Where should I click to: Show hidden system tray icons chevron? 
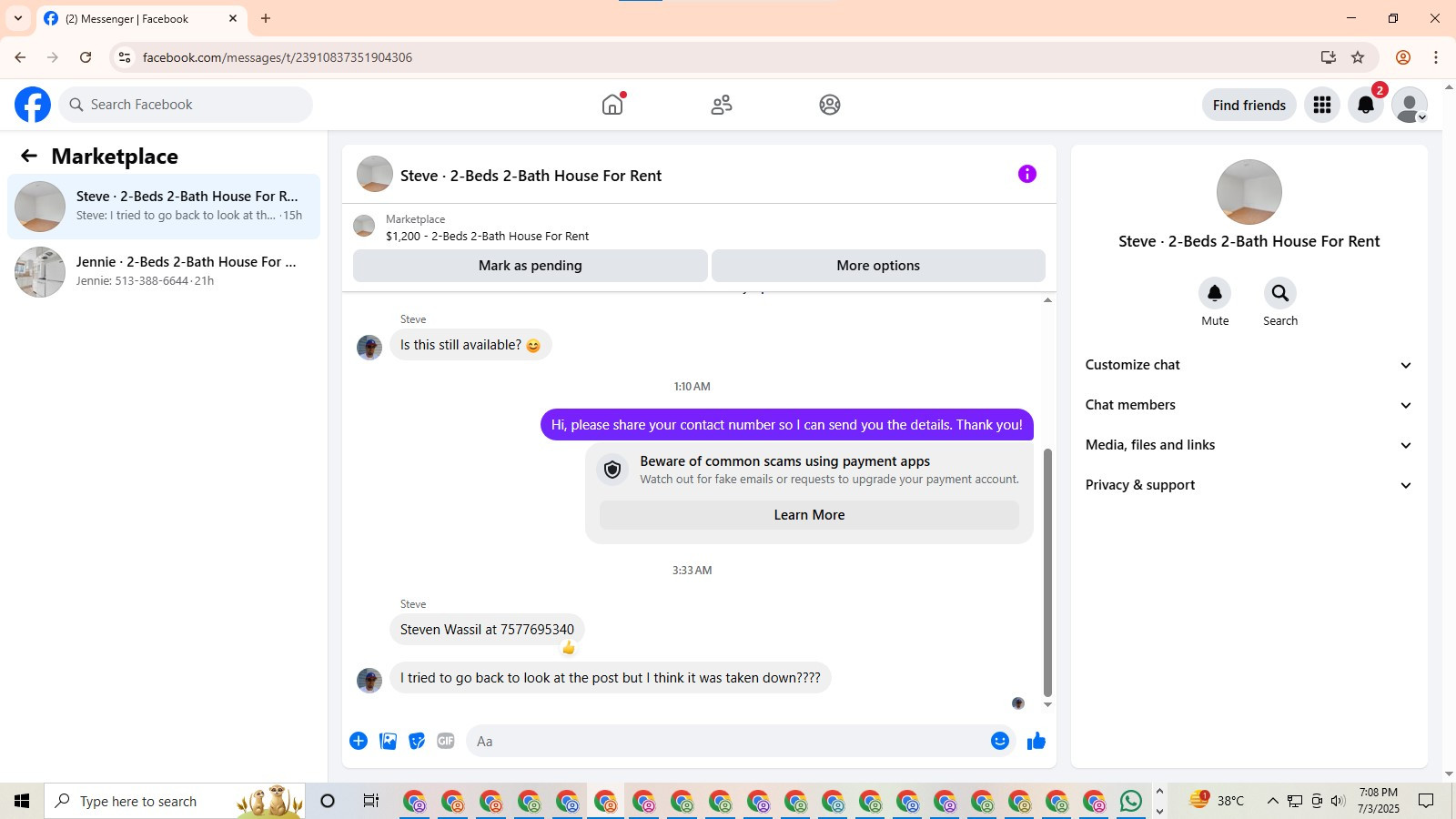1272,801
